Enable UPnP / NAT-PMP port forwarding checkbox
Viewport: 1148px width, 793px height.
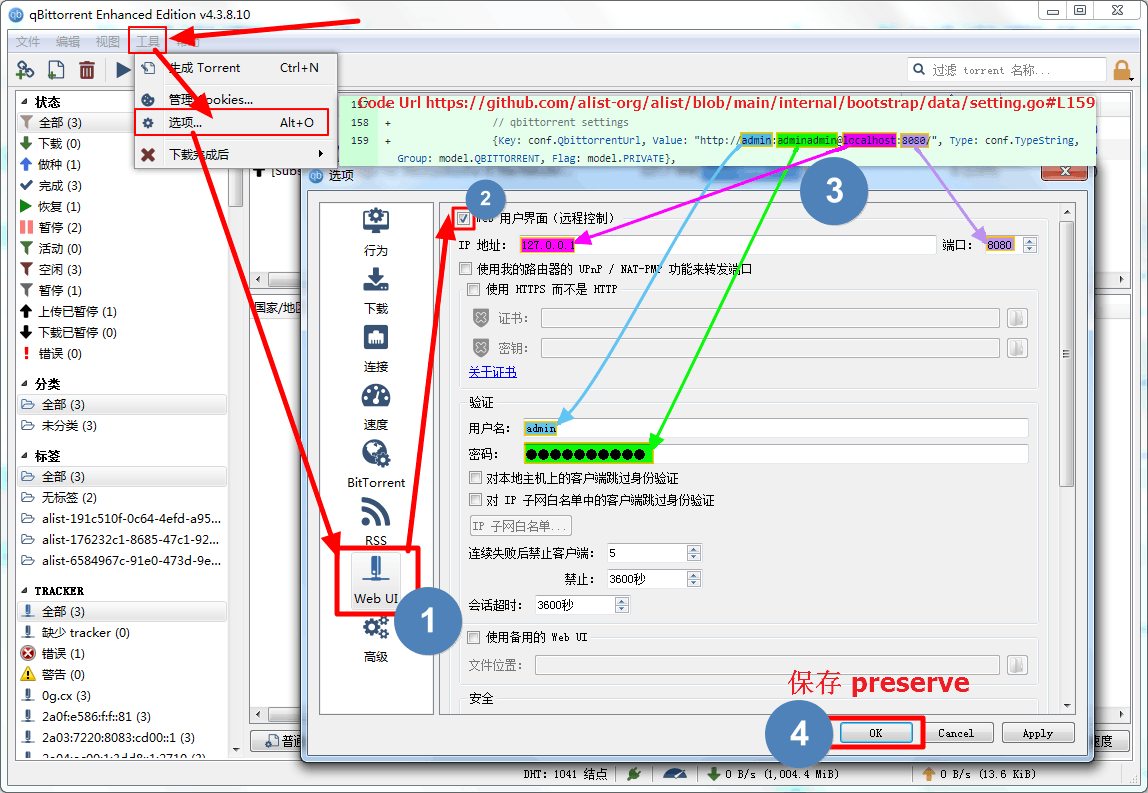[465, 269]
